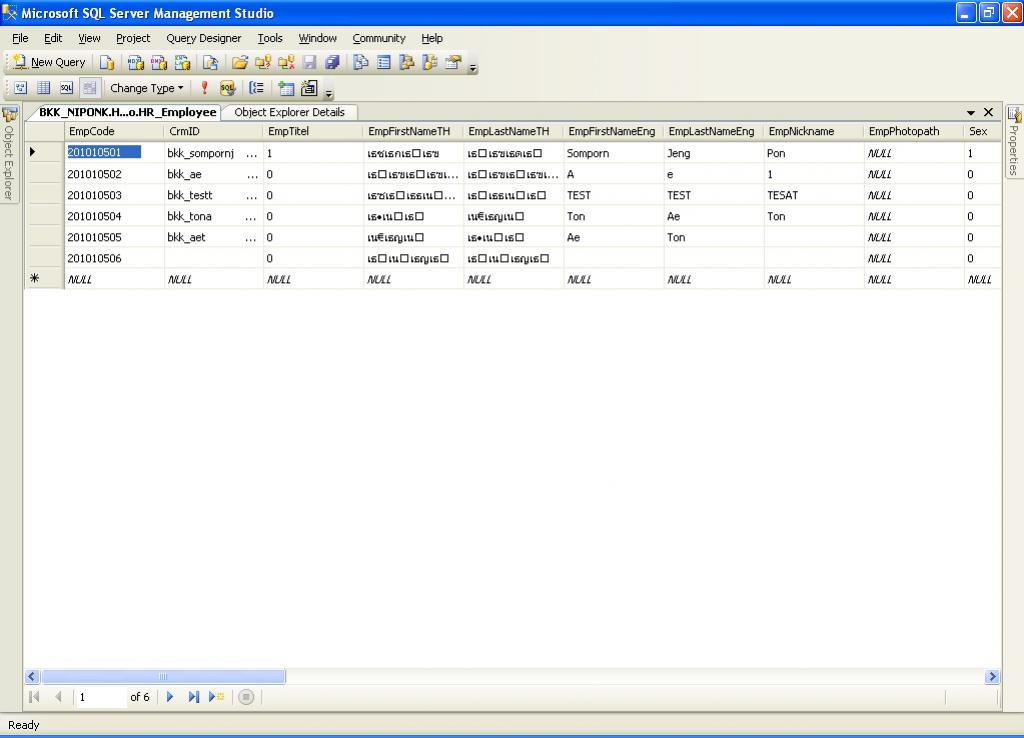Click the New Query toolbar button
1024x738 pixels.
(49, 62)
